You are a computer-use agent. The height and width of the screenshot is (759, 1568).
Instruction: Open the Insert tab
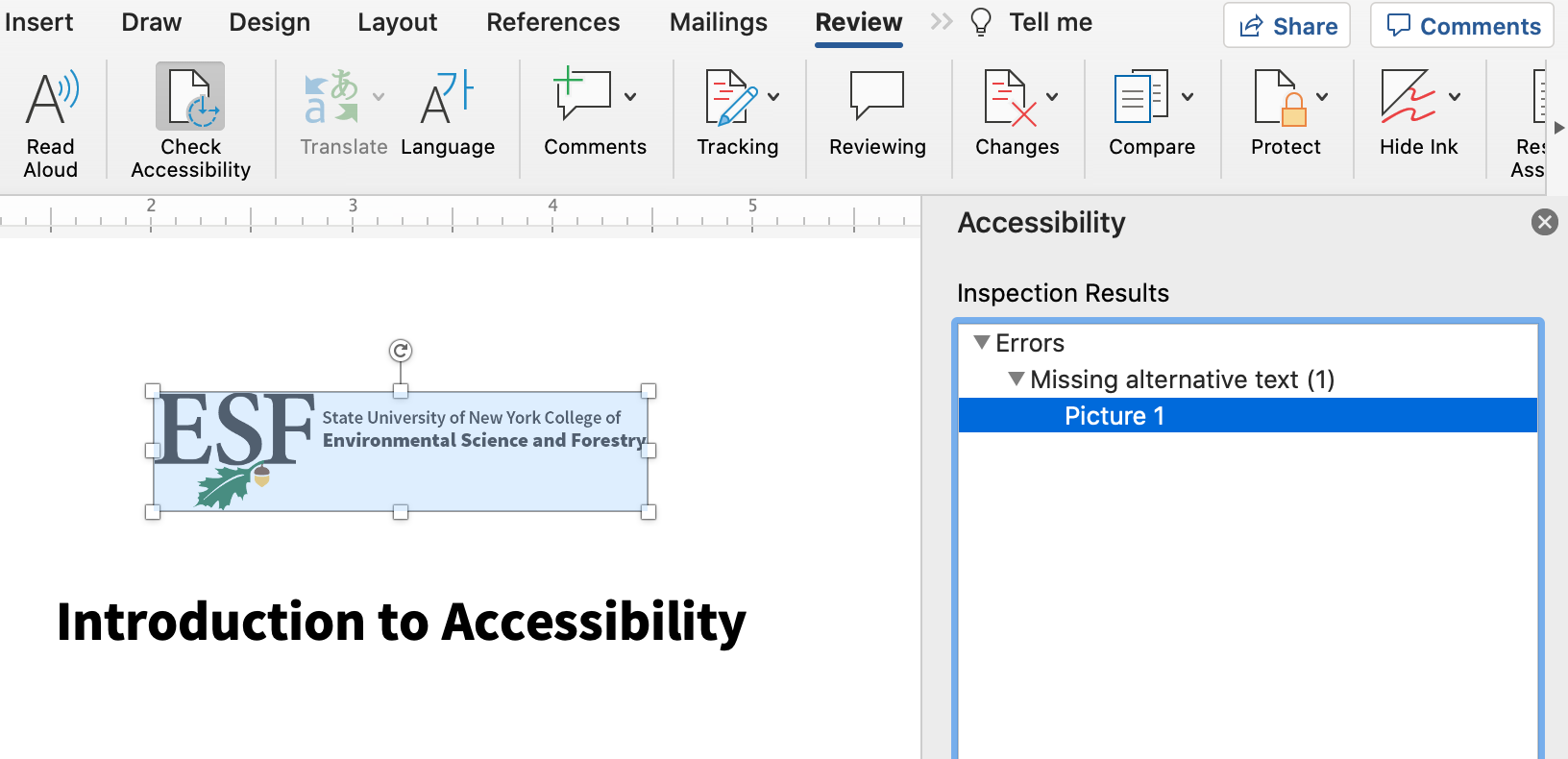(38, 22)
